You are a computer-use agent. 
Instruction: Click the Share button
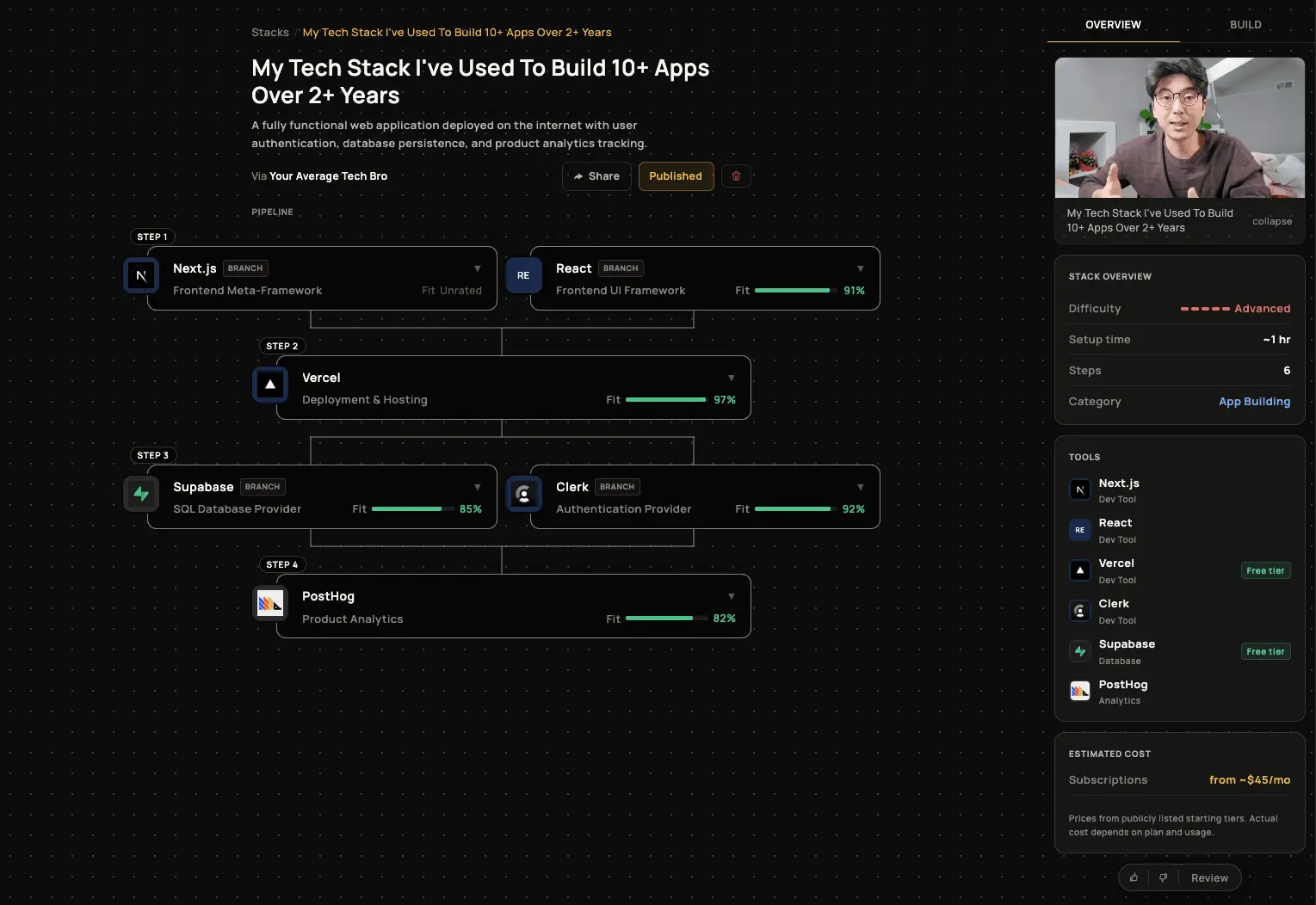tap(596, 176)
